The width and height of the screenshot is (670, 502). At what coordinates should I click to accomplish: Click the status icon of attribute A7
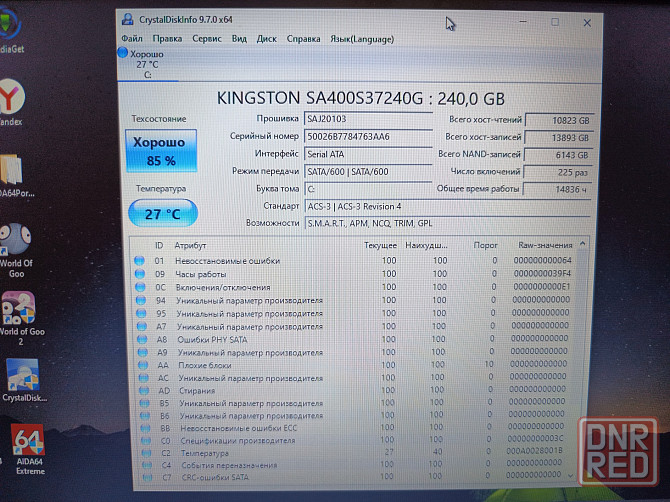(141, 326)
